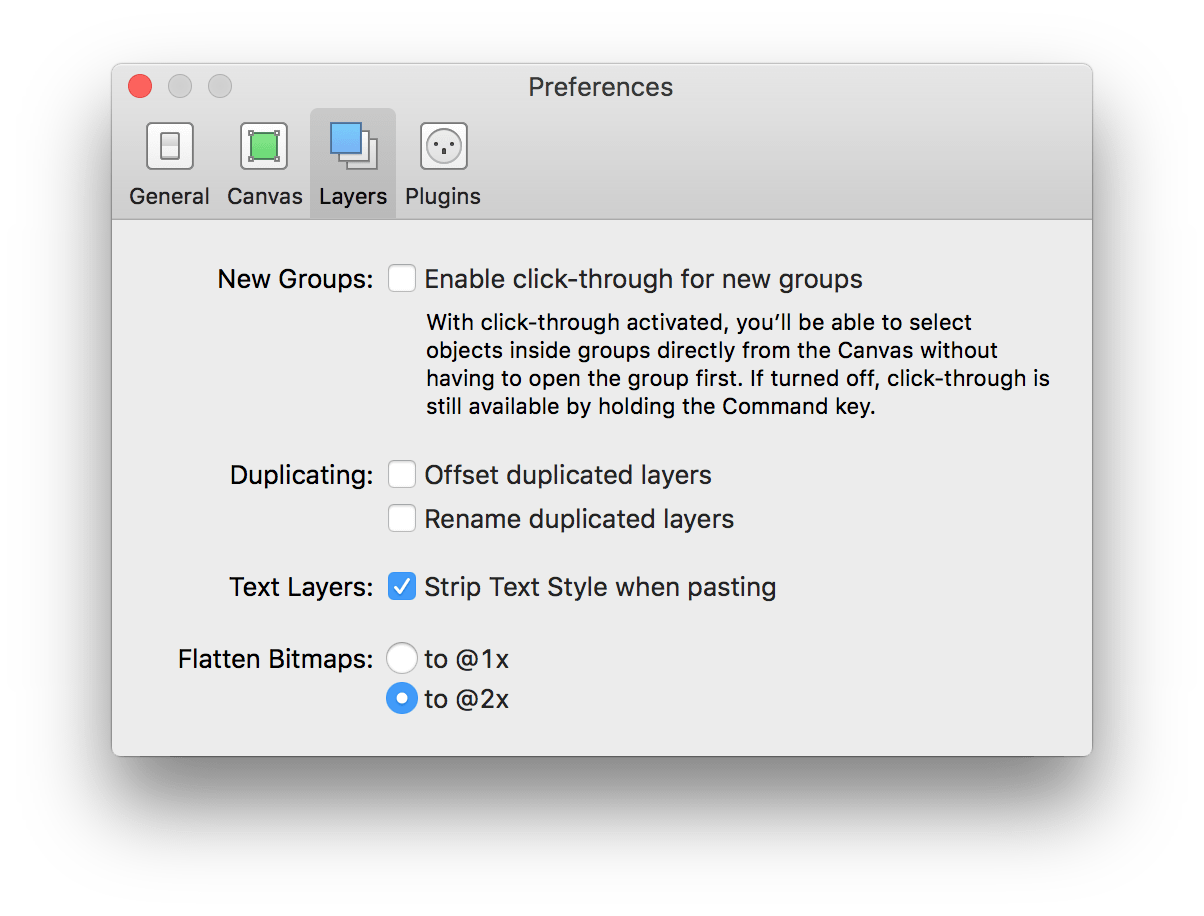Tick Offset duplicated layers checkbox
The image size is (1204, 916).
pos(402,474)
